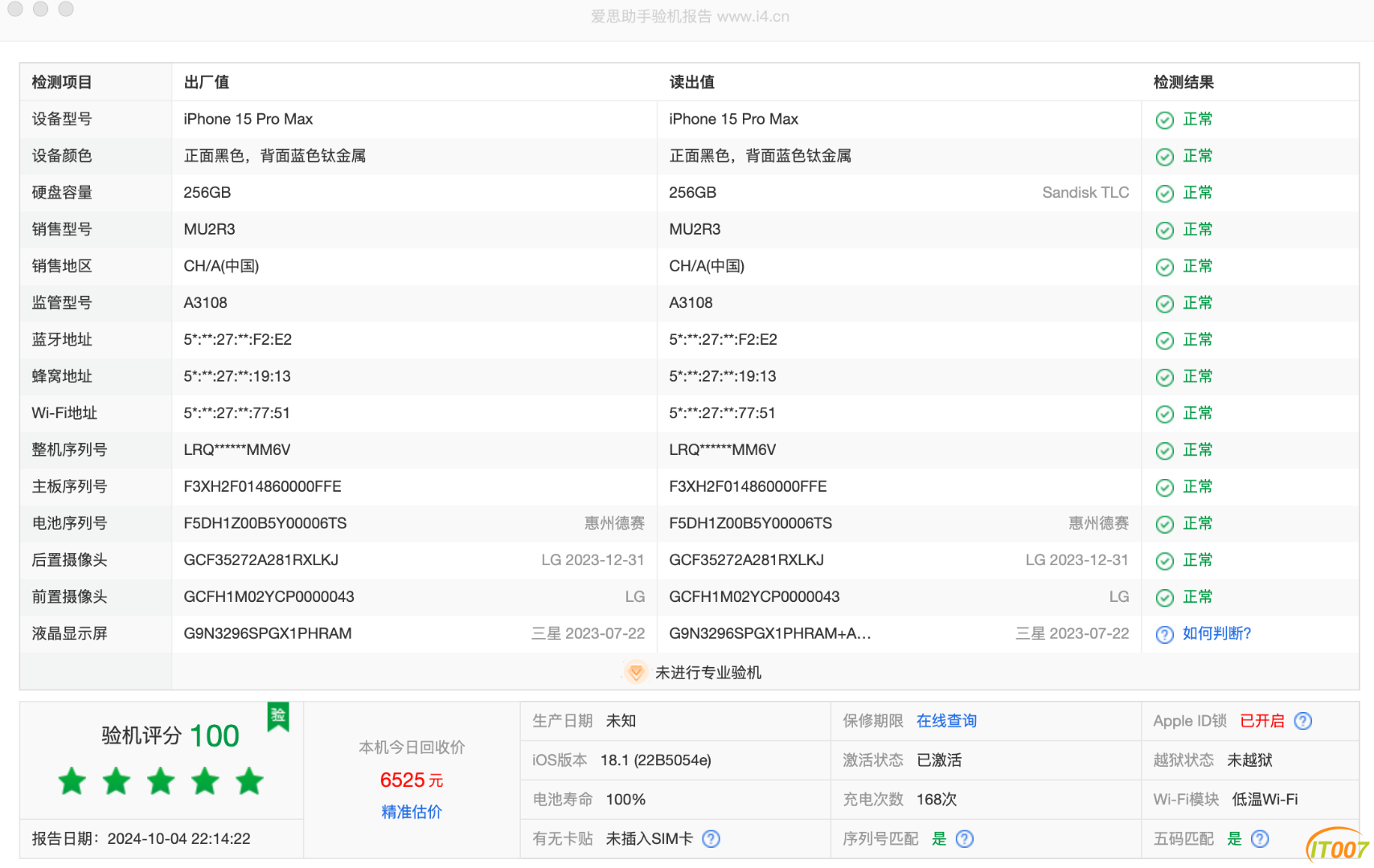
Task: Click the battery life 100% value
Action: tap(625, 800)
